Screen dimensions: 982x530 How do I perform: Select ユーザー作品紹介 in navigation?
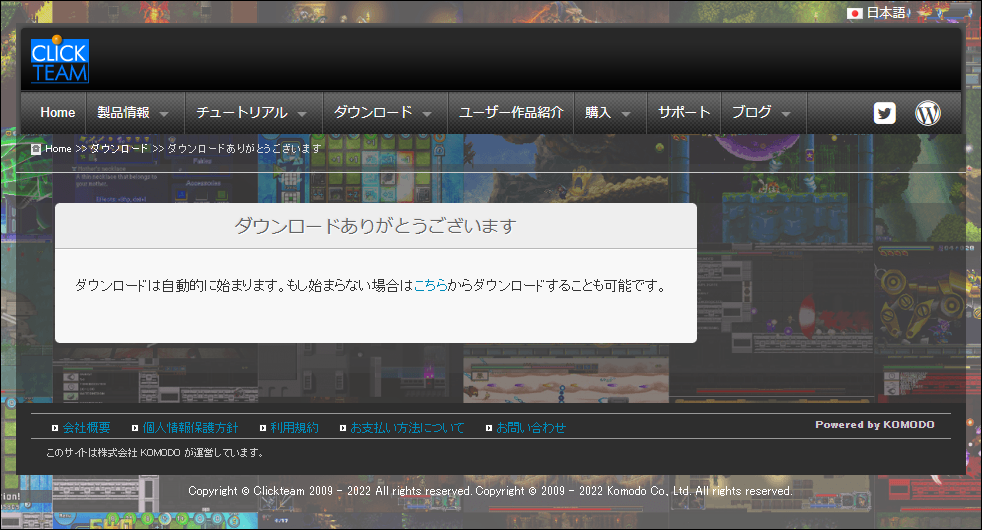pos(511,113)
